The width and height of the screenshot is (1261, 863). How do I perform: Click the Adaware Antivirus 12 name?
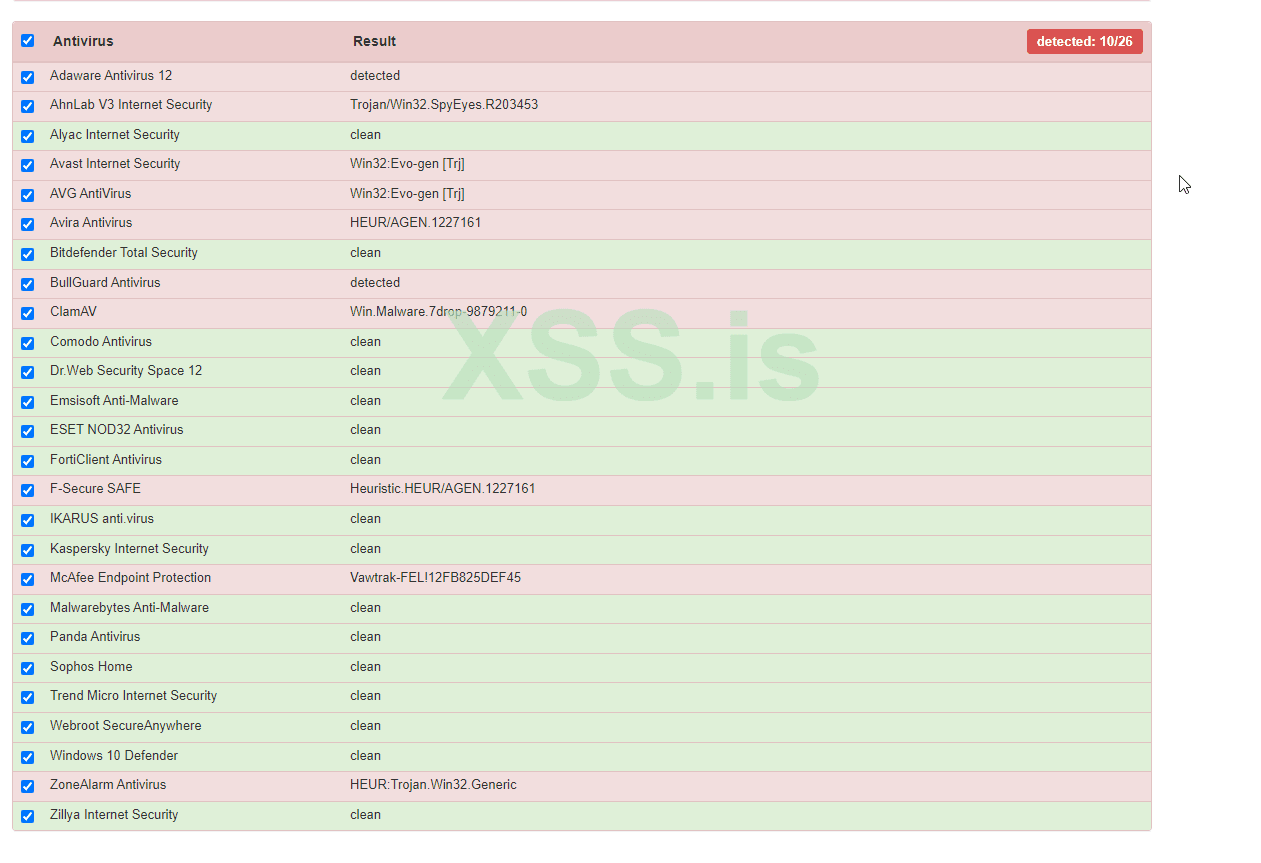click(111, 76)
